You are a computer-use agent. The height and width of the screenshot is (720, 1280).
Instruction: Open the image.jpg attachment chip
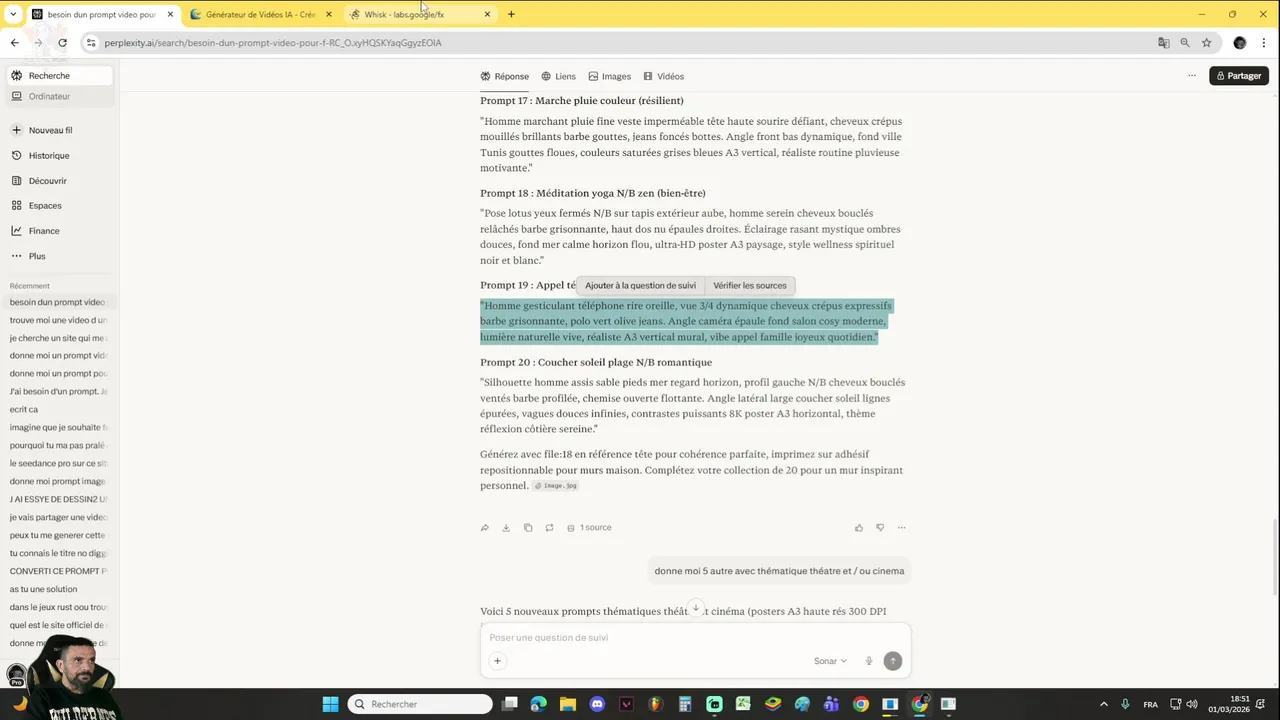[x=556, y=486]
